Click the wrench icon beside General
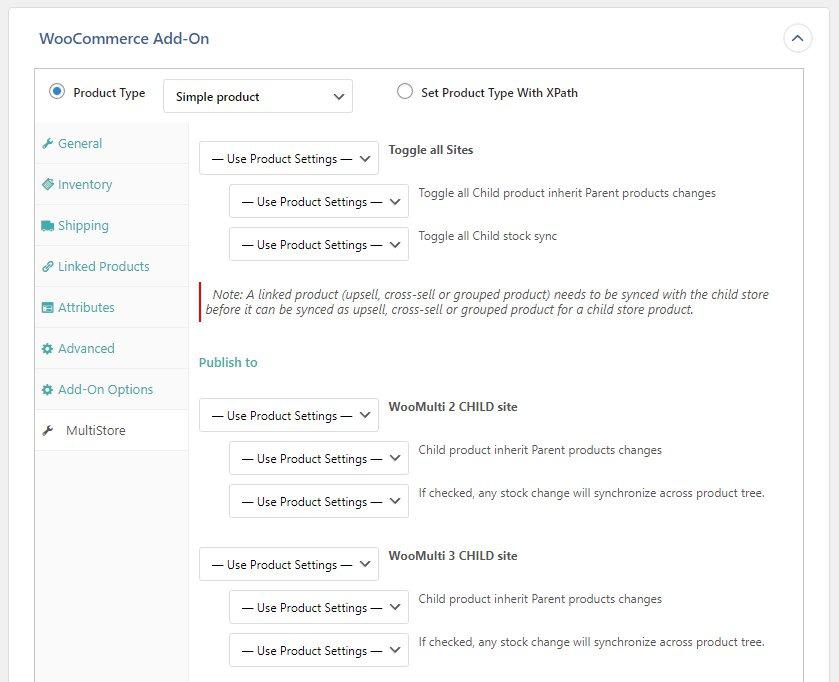This screenshot has height=682, width=839. (x=47, y=144)
